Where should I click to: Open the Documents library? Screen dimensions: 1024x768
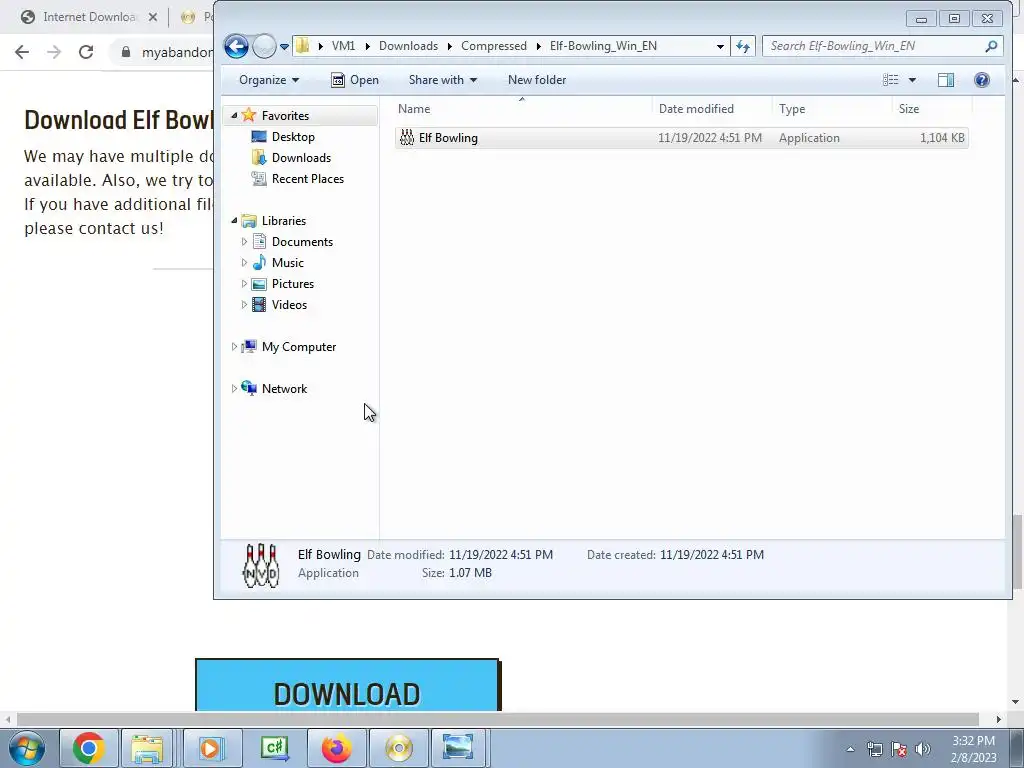pyautogui.click(x=302, y=242)
